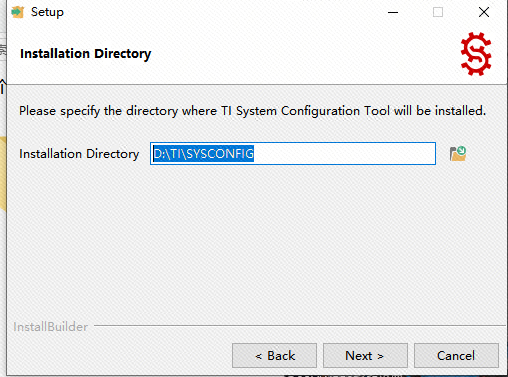Click the 'Installation Directory' heading text
508x377 pixels.
pos(86,54)
